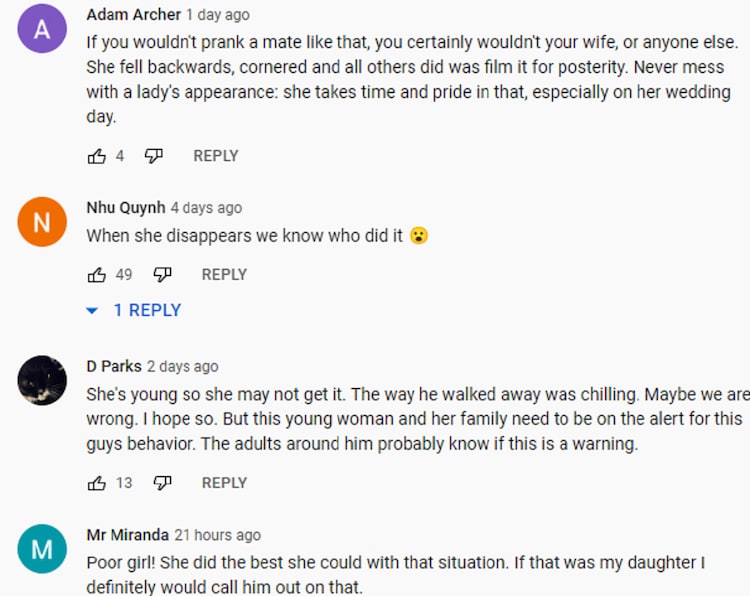Dislike D Parks' comment

coord(162,483)
